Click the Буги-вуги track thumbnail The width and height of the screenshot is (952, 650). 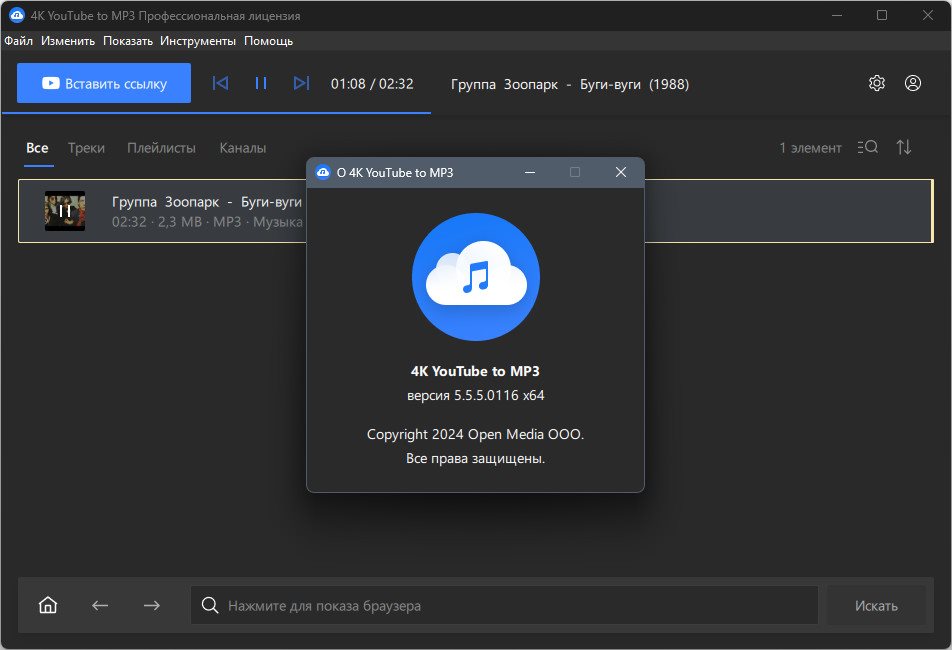coord(65,211)
